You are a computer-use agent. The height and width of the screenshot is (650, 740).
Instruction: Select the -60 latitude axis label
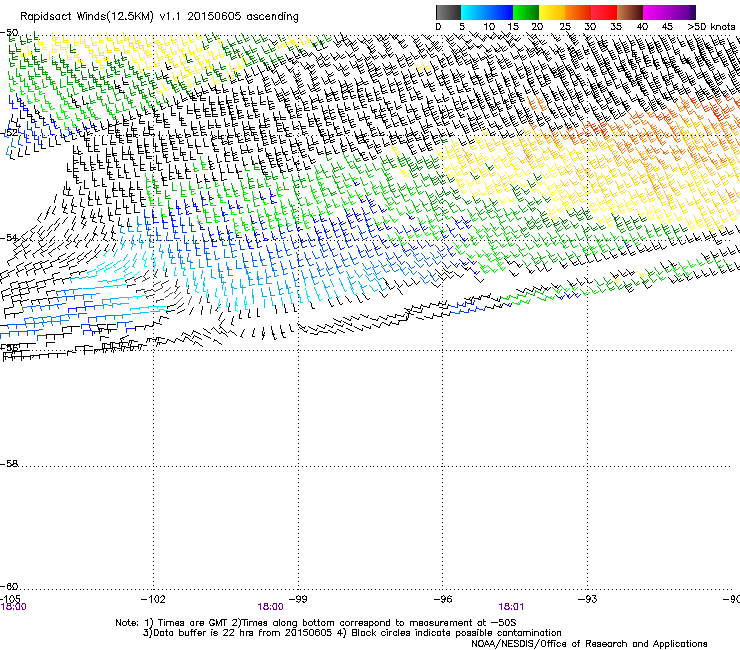pos(9,586)
